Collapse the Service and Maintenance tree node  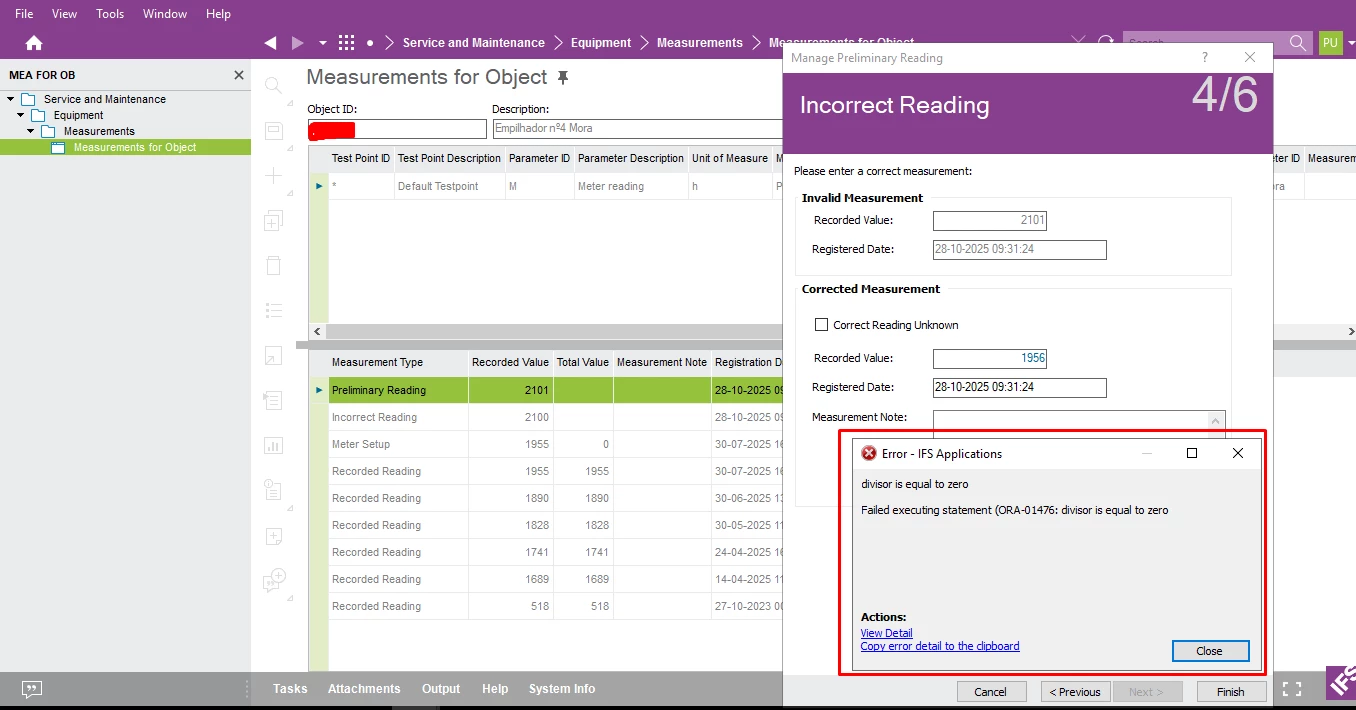point(11,99)
